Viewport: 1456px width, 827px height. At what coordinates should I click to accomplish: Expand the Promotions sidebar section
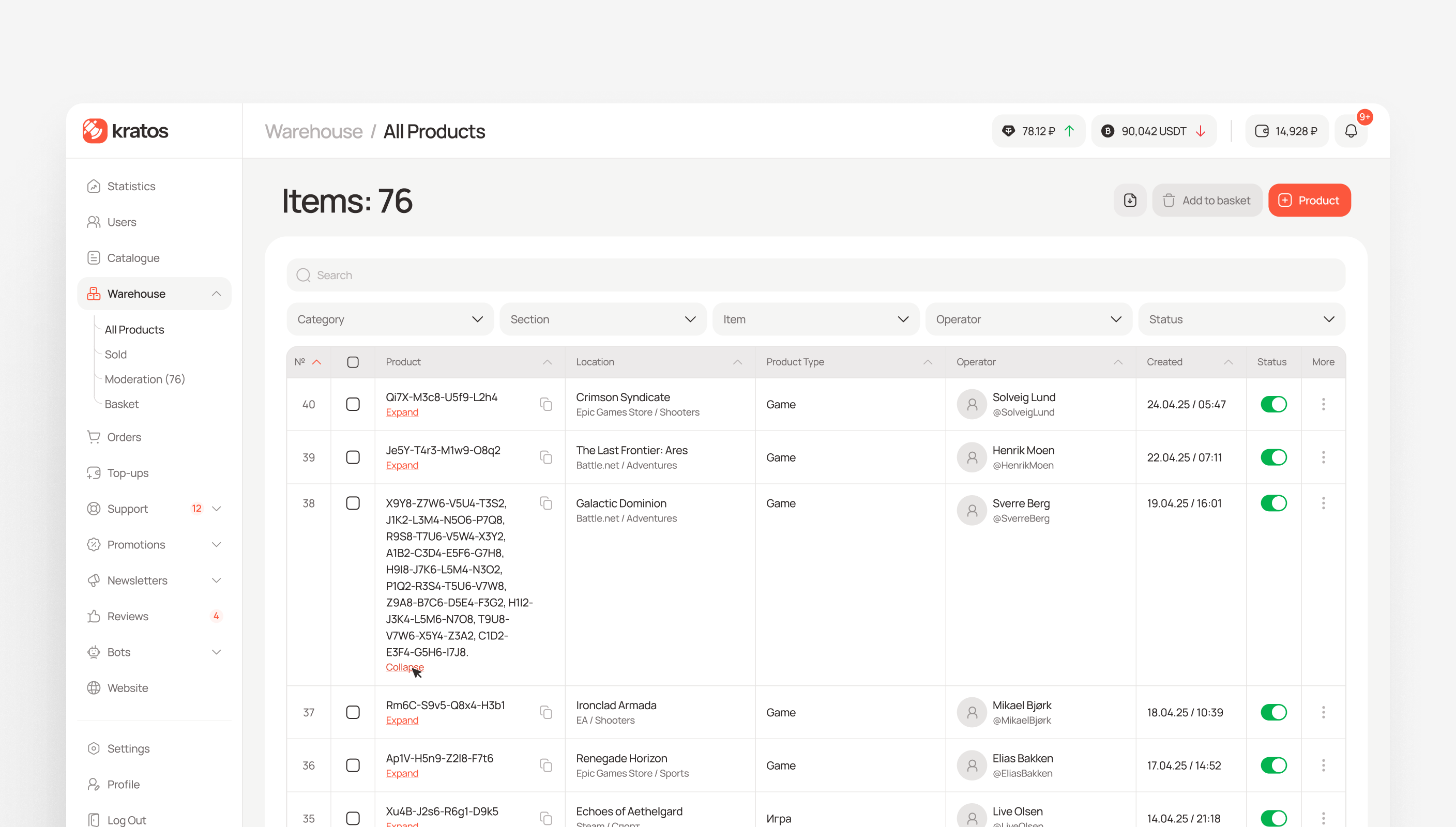(x=216, y=545)
